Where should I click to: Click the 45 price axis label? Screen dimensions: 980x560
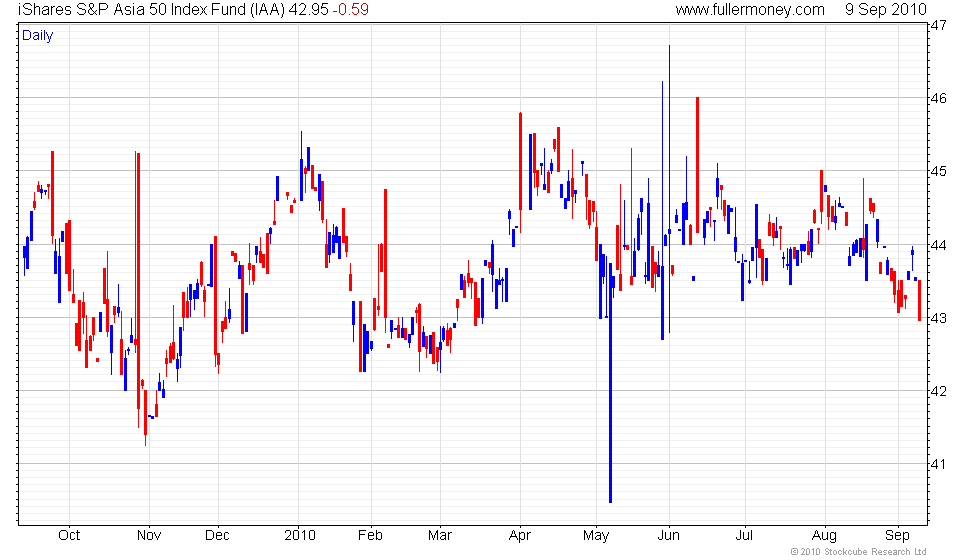click(x=939, y=171)
